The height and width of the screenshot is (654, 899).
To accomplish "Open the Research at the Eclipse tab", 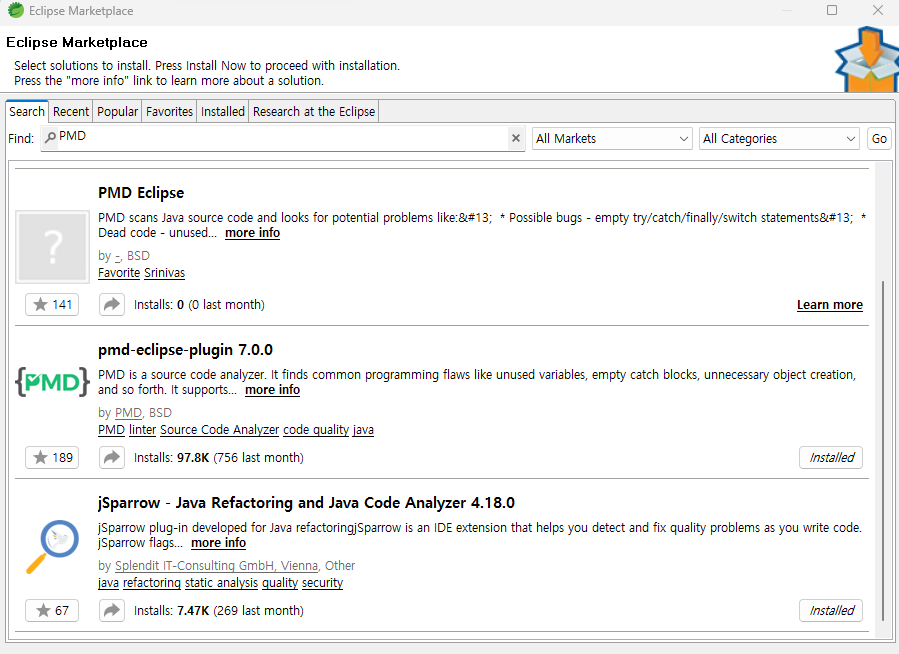I will pyautogui.click(x=314, y=111).
